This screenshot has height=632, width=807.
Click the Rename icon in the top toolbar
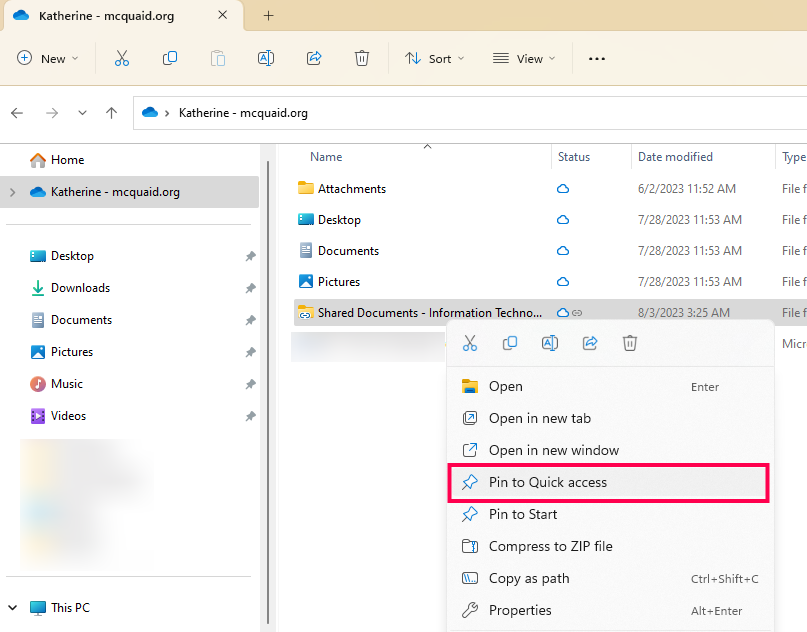pos(266,58)
